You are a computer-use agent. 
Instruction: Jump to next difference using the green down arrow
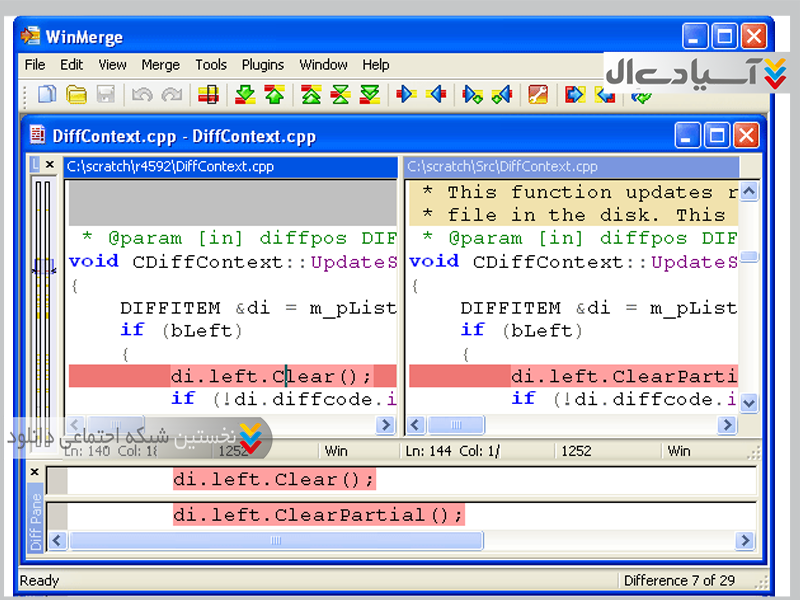[245, 95]
